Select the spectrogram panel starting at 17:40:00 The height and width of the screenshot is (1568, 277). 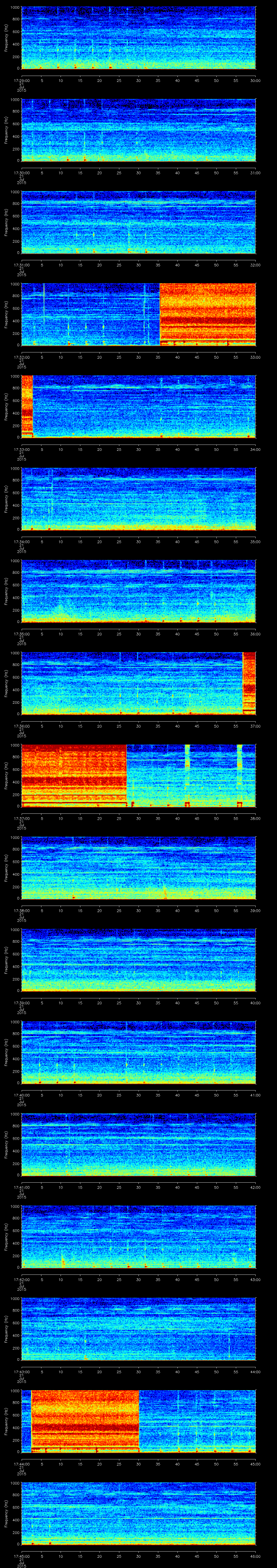[x=138, y=1052]
